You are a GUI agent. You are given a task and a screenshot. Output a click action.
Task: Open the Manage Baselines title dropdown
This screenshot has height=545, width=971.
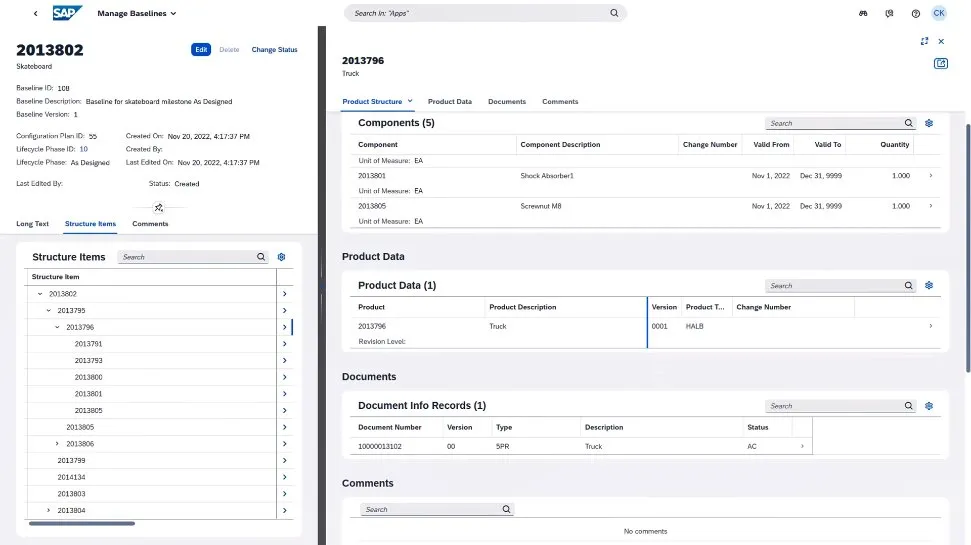click(137, 13)
